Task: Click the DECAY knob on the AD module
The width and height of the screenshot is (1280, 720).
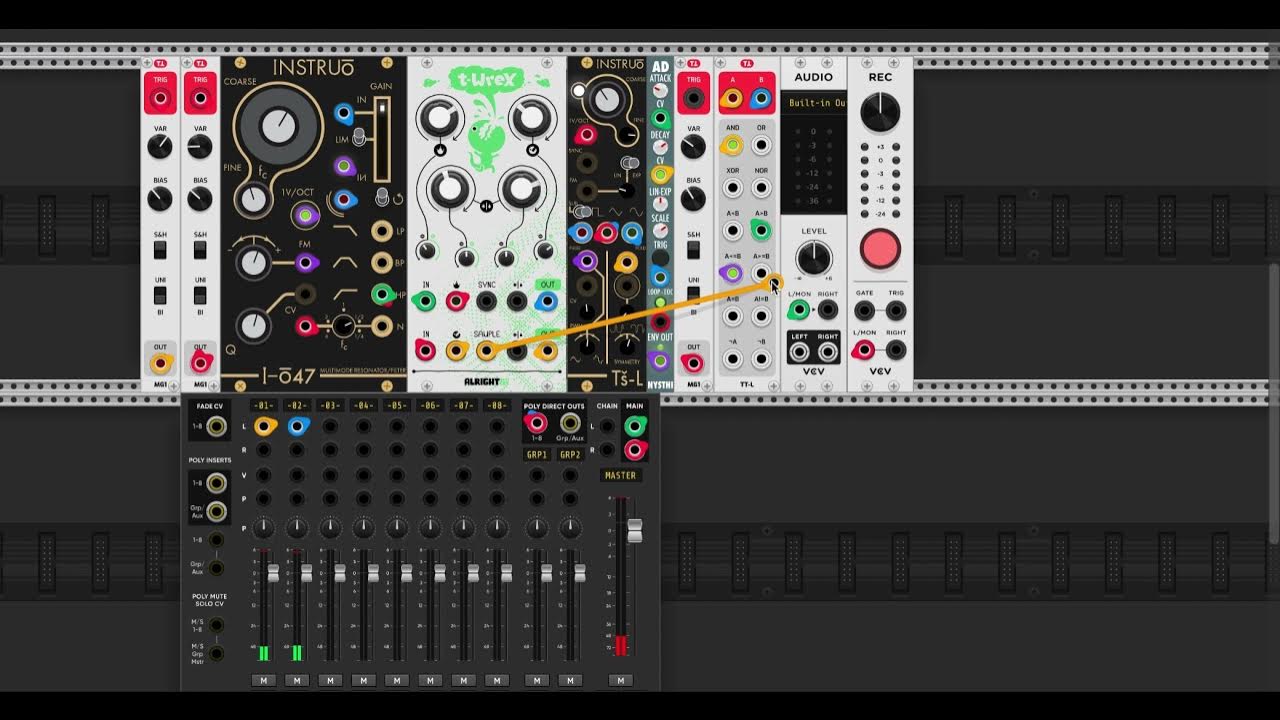Action: [x=659, y=148]
